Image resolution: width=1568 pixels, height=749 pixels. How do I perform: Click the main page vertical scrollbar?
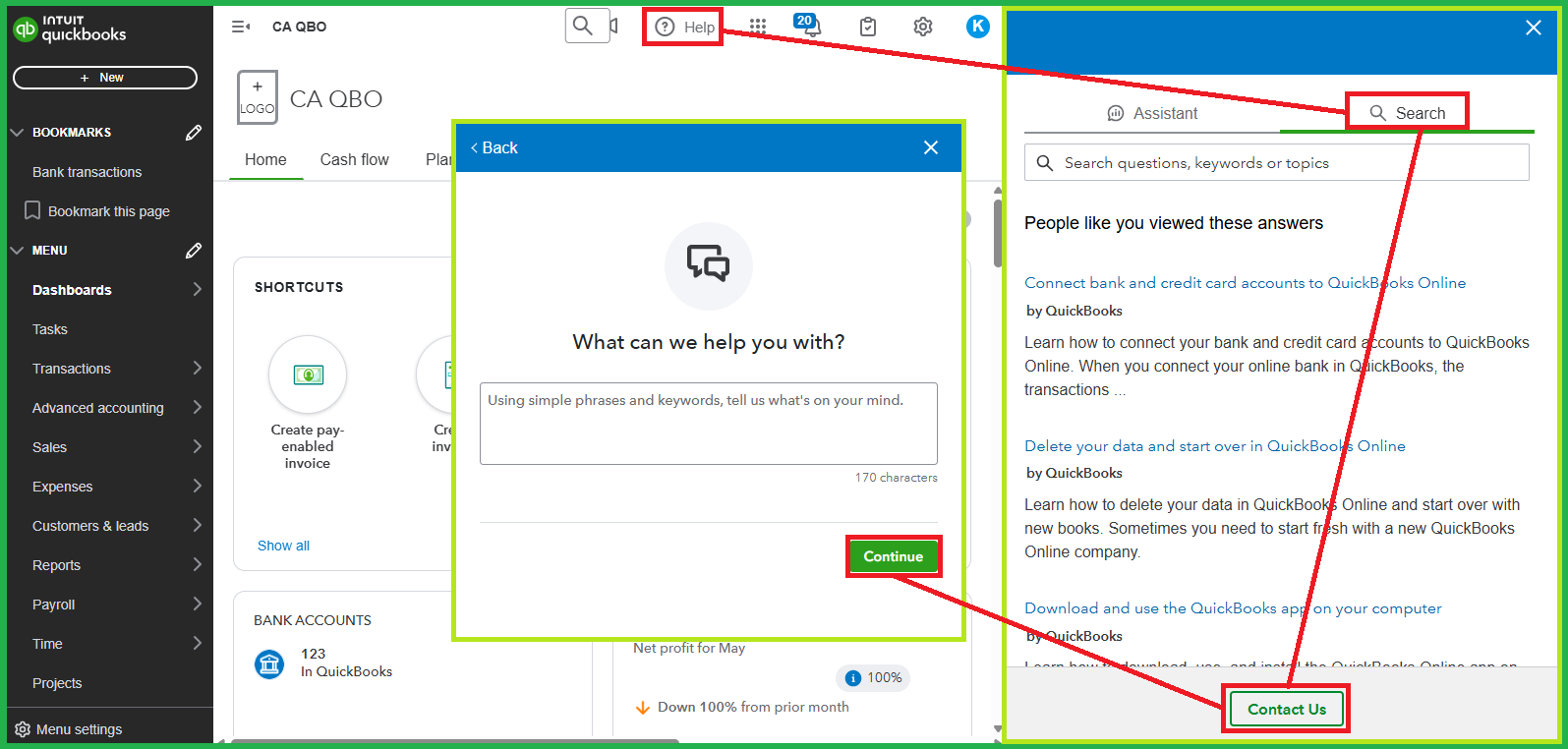pyautogui.click(x=997, y=233)
